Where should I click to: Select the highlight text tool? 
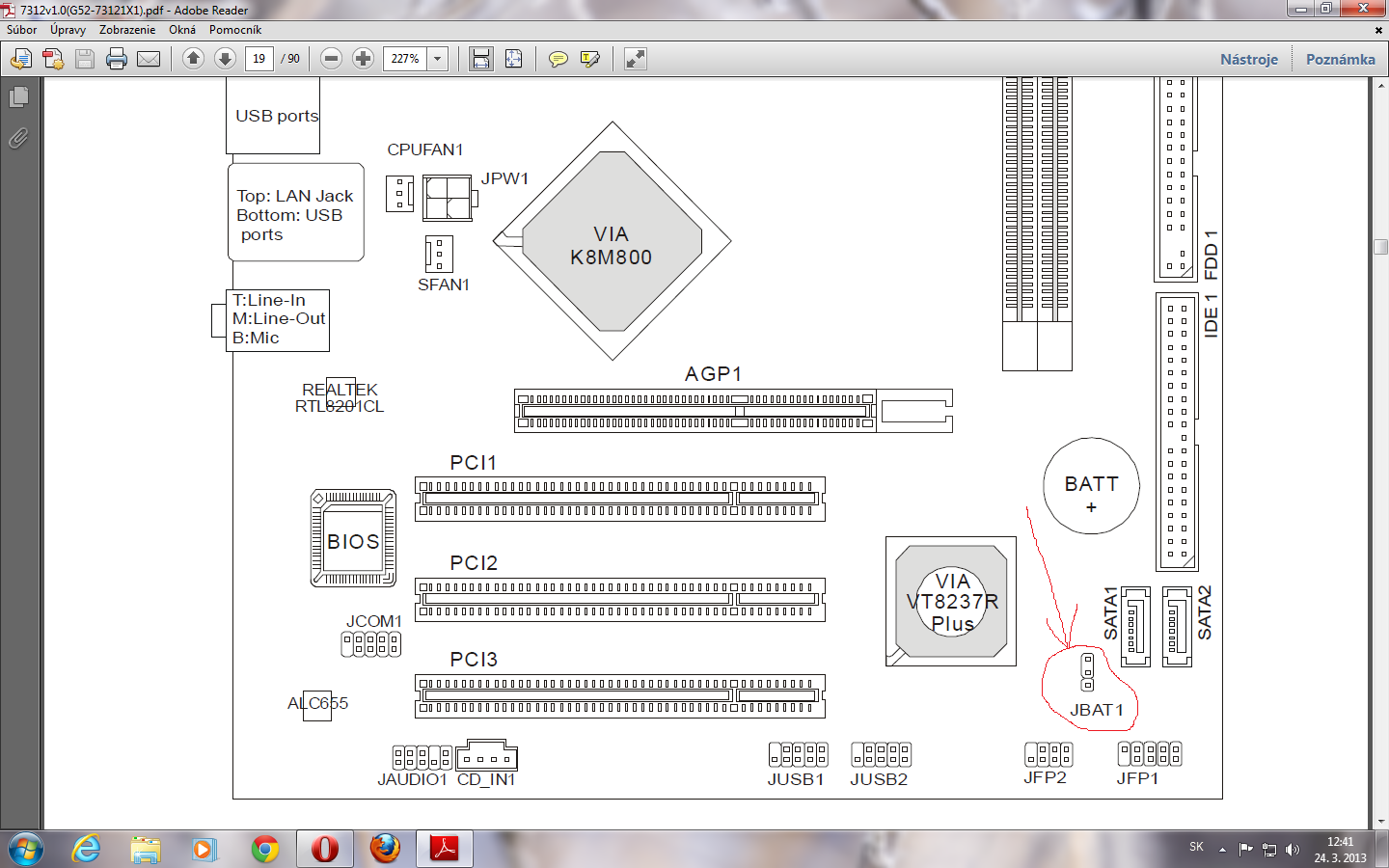pos(589,59)
